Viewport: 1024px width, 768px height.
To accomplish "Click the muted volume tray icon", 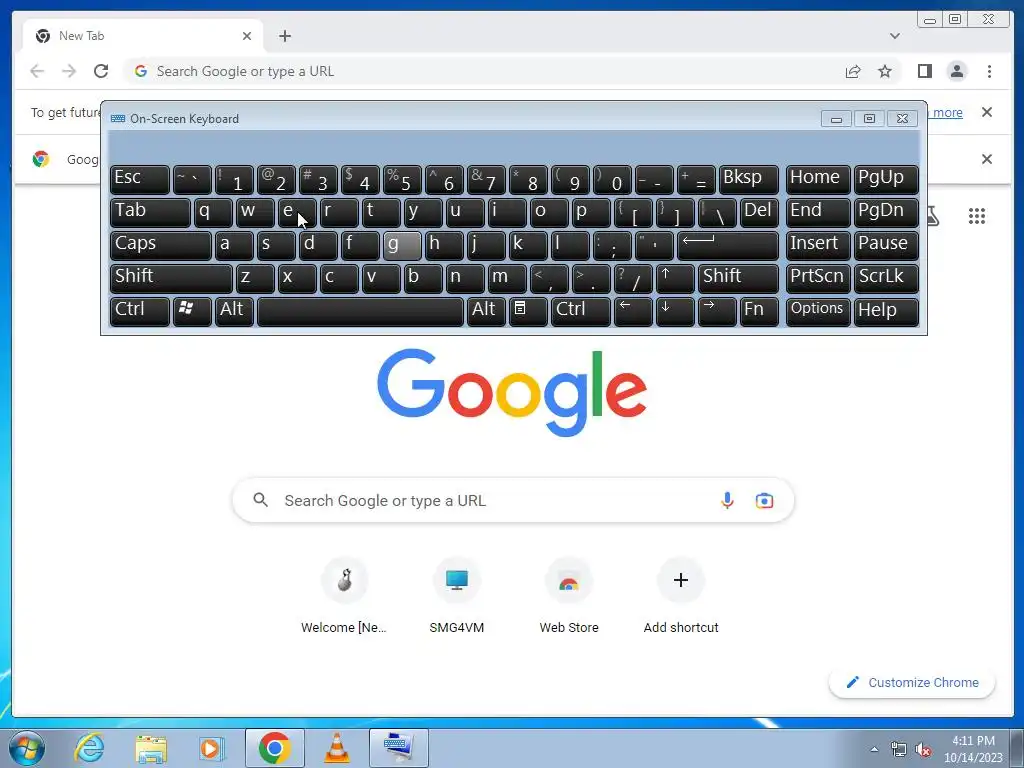I will [x=923, y=750].
